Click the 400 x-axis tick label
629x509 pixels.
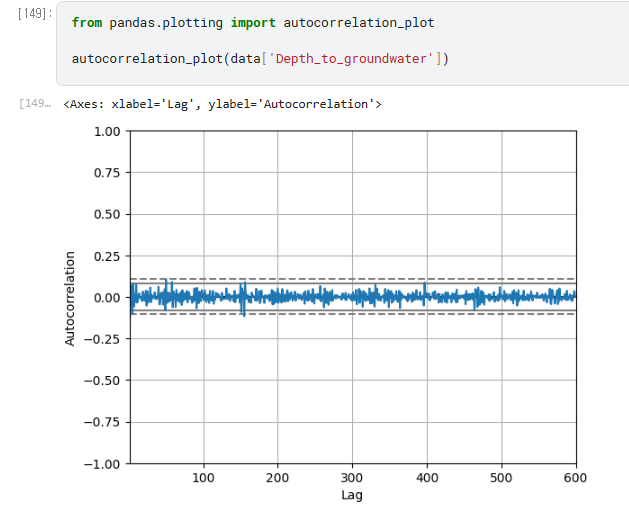pyautogui.click(x=427, y=478)
